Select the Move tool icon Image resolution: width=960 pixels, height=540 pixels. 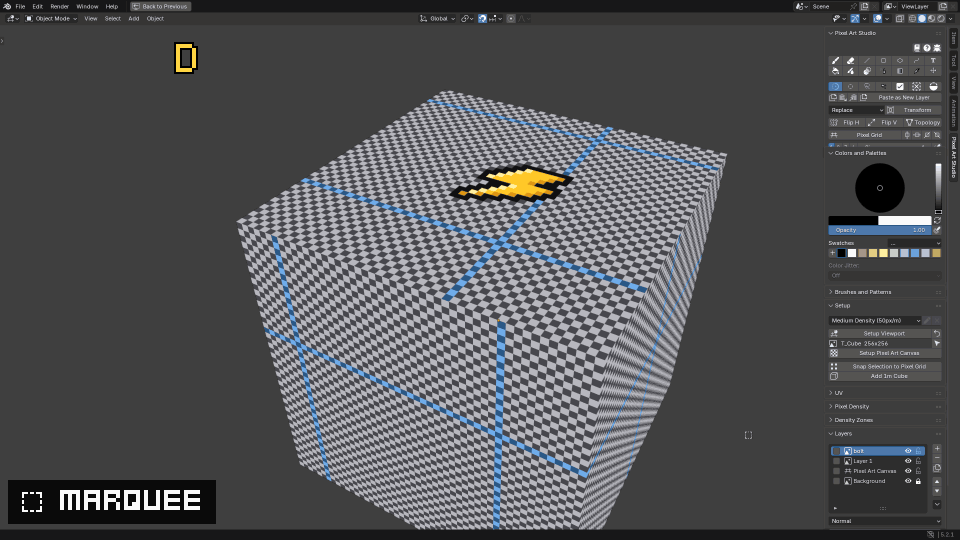point(933,71)
